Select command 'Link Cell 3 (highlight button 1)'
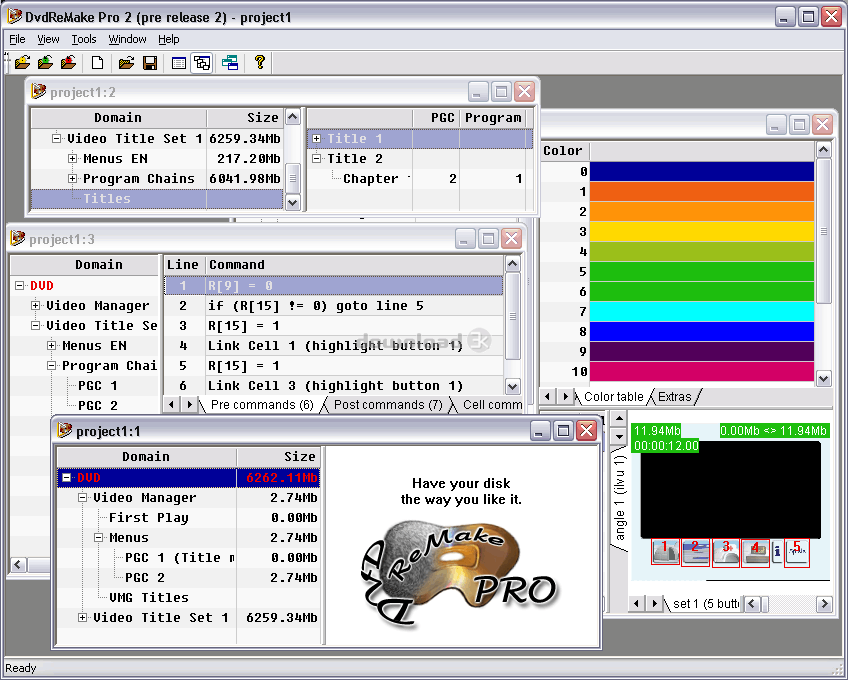The image size is (848, 680). [335, 386]
